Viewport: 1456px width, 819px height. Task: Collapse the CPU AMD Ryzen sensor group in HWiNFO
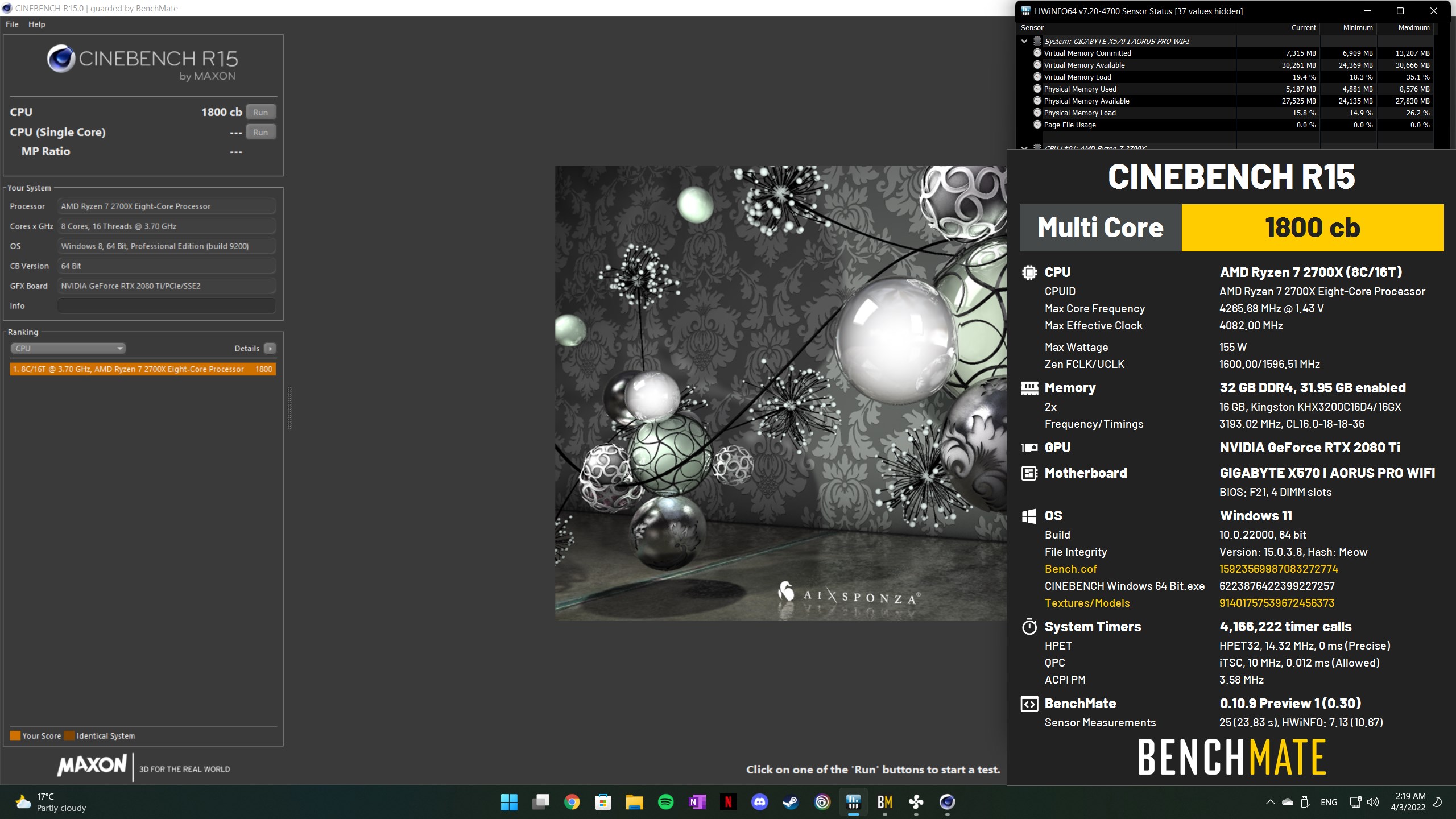point(1024,147)
